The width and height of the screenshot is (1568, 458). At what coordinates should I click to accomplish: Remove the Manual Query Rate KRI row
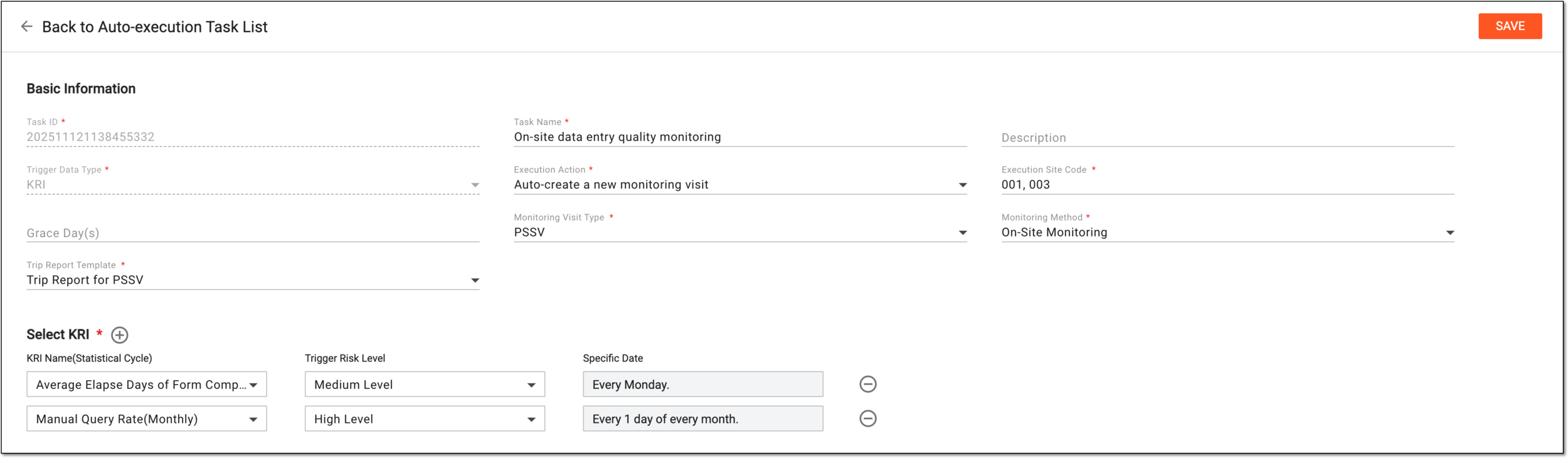(x=868, y=418)
